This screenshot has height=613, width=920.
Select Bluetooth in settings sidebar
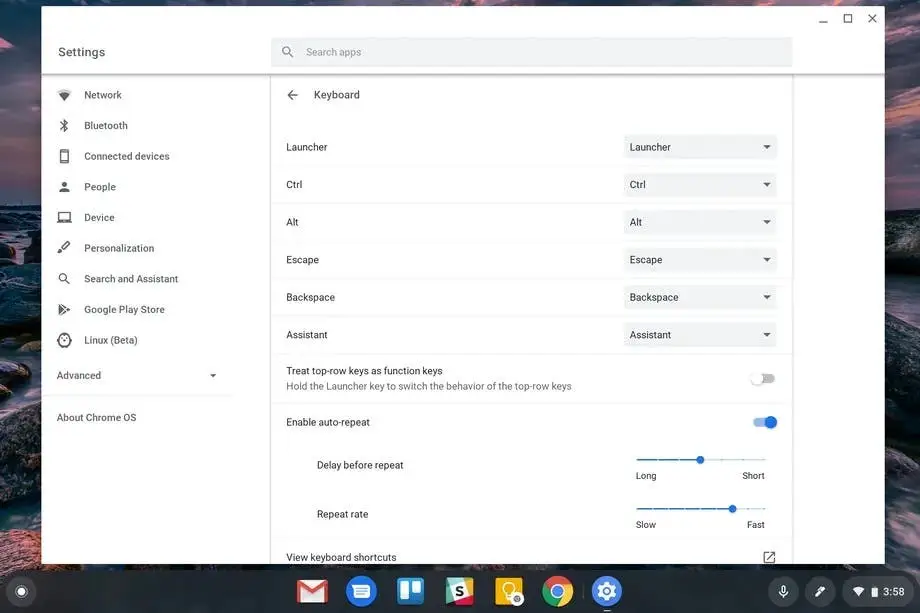(106, 126)
